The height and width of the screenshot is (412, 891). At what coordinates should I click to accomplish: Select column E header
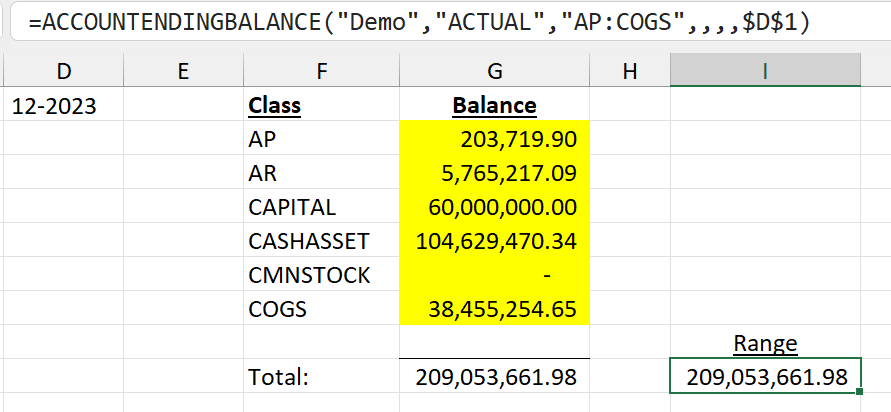pos(183,70)
